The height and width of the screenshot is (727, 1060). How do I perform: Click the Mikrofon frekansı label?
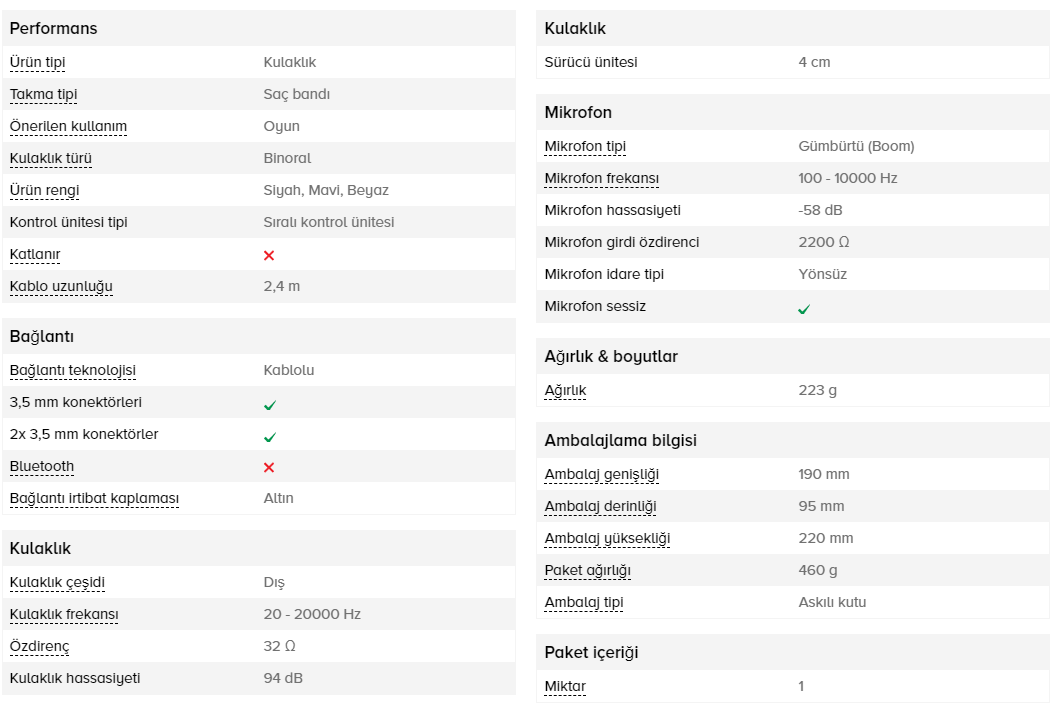pyautogui.click(x=602, y=178)
